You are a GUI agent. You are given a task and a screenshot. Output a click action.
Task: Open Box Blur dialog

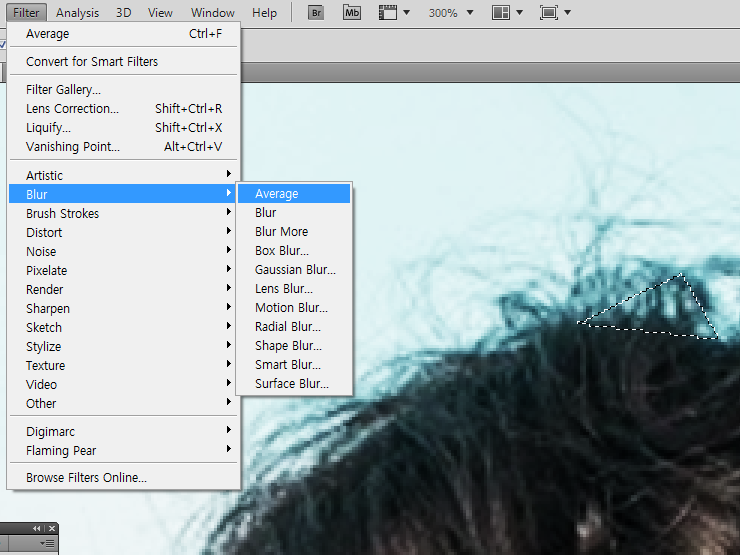pyautogui.click(x=294, y=251)
